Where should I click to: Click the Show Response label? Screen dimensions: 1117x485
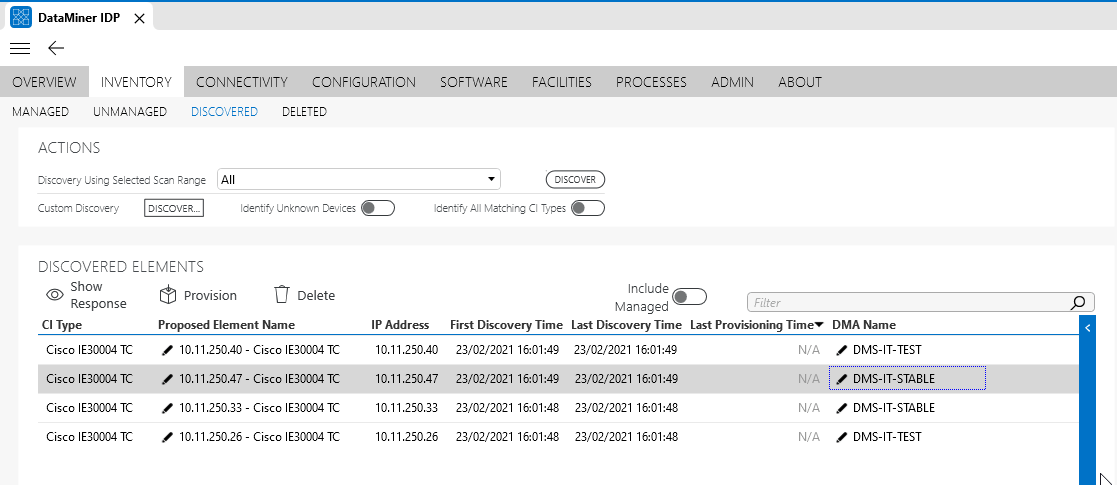tap(98, 295)
